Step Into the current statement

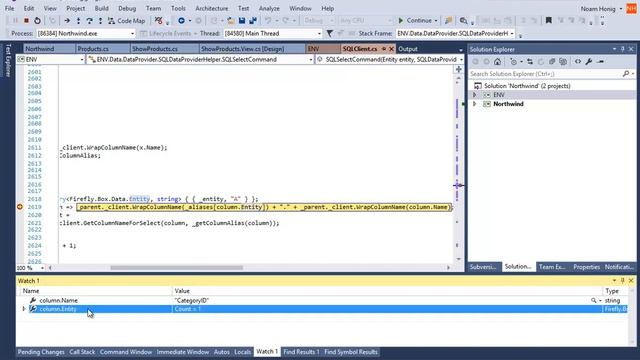pos(78,20)
